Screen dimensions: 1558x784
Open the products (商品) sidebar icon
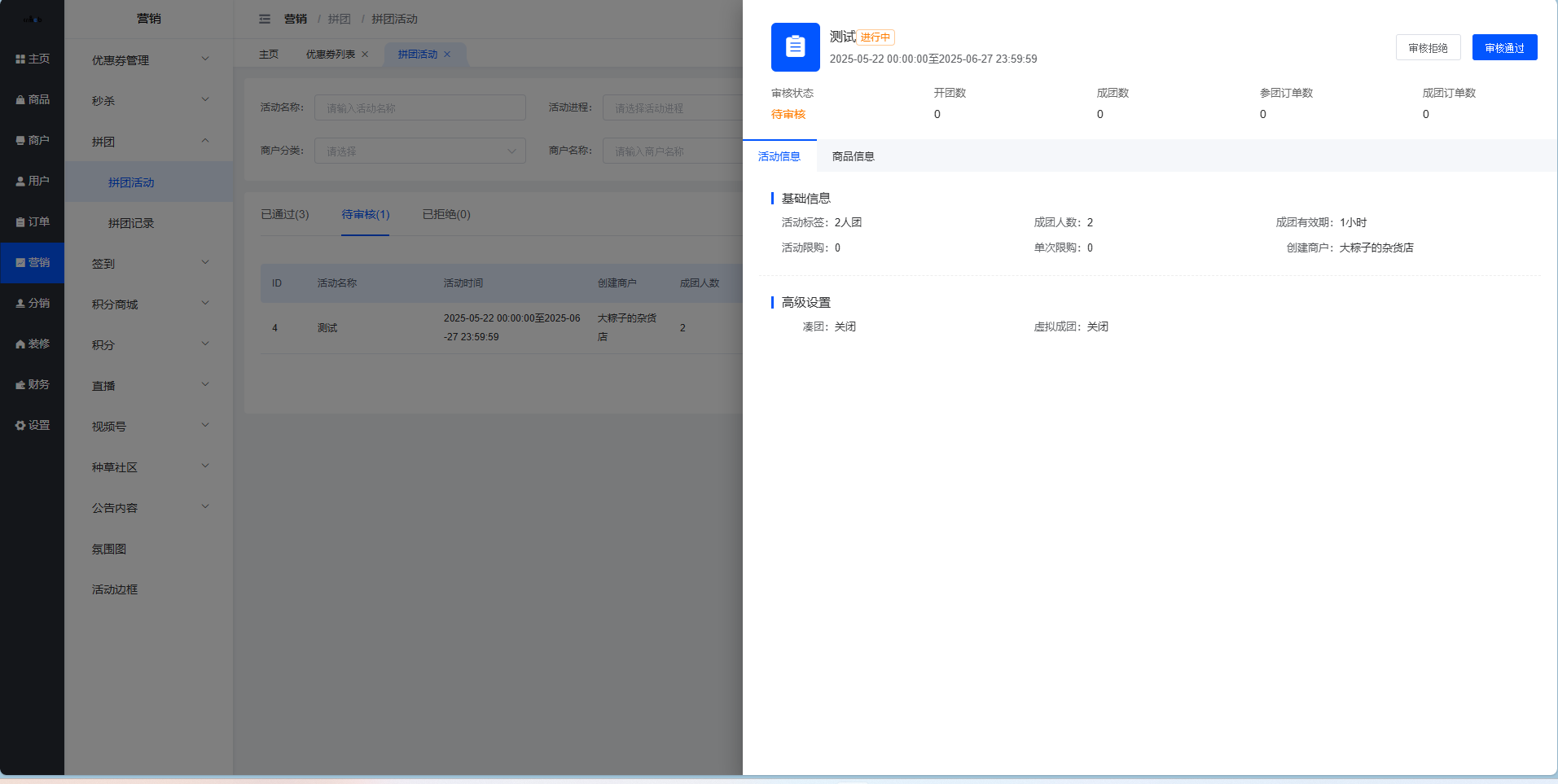pyautogui.click(x=20, y=100)
